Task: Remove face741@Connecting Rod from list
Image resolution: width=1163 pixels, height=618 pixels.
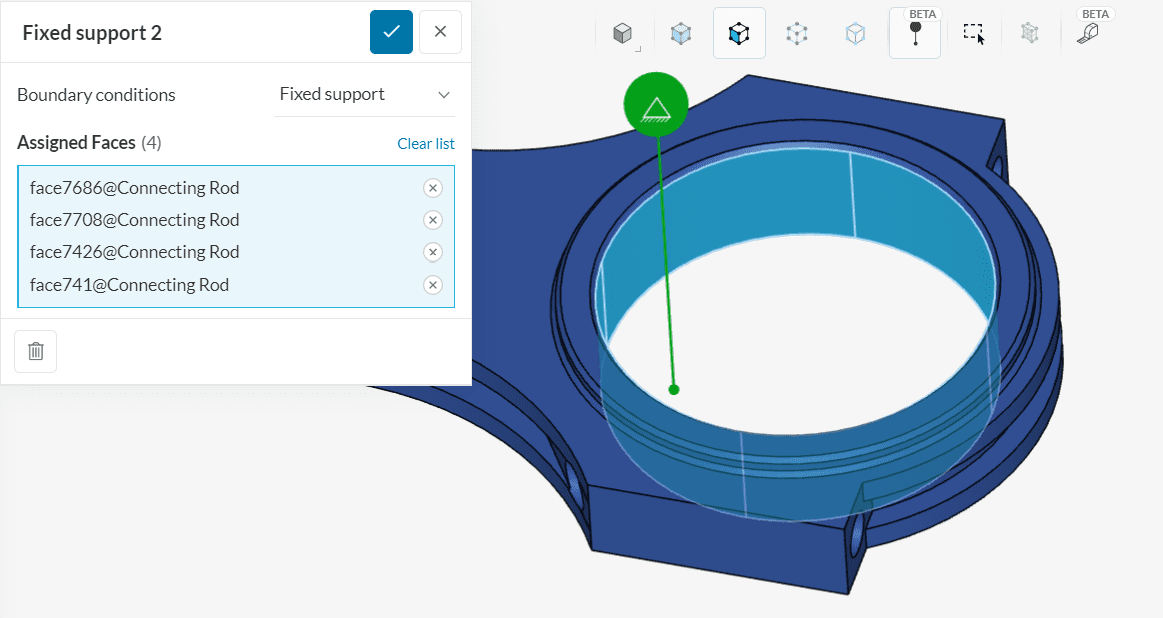Action: pyautogui.click(x=432, y=285)
